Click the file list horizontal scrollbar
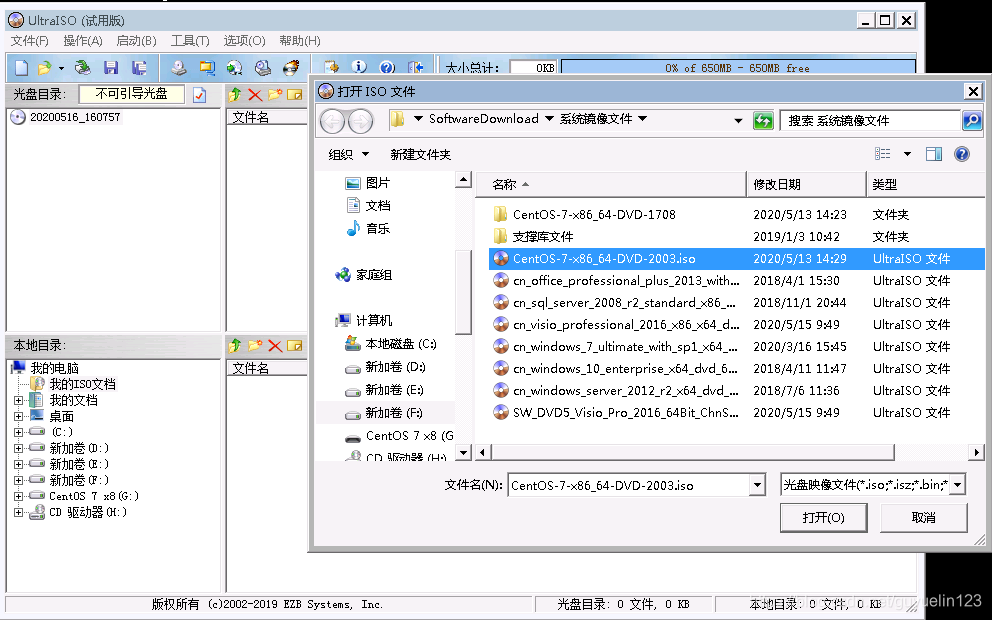Viewport: 992px width, 620px height. pos(693,452)
